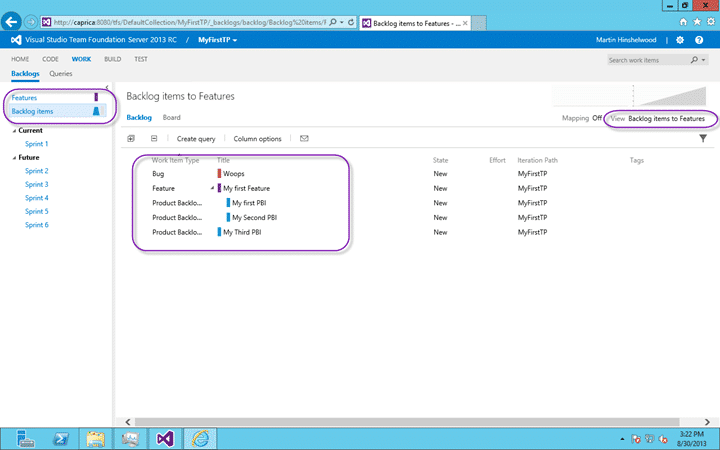Open the TFS administration gear icon
The height and width of the screenshot is (450, 720).
[x=680, y=40]
